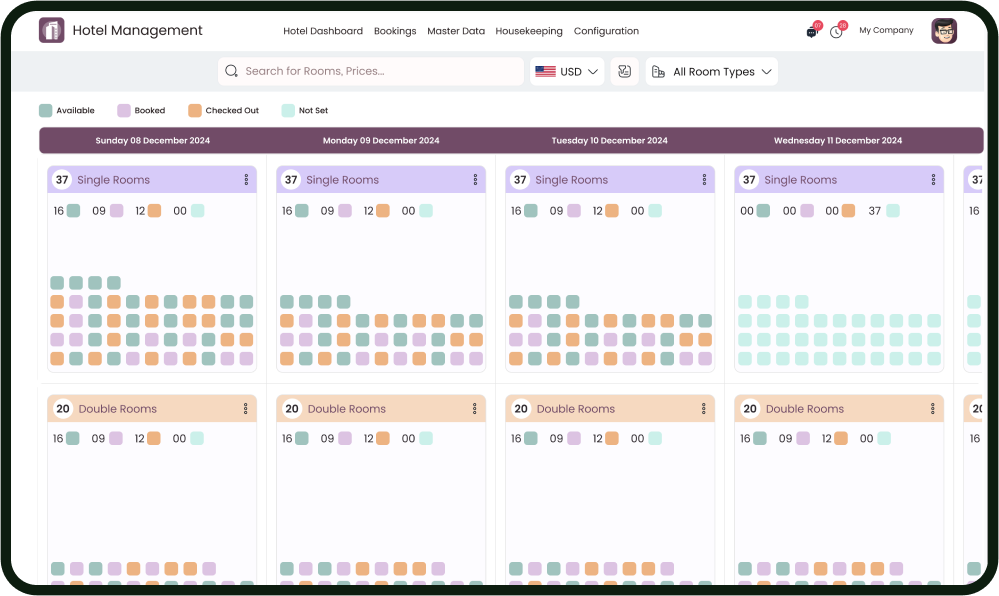Click the search magnifier icon
999x596 pixels.
click(x=232, y=72)
